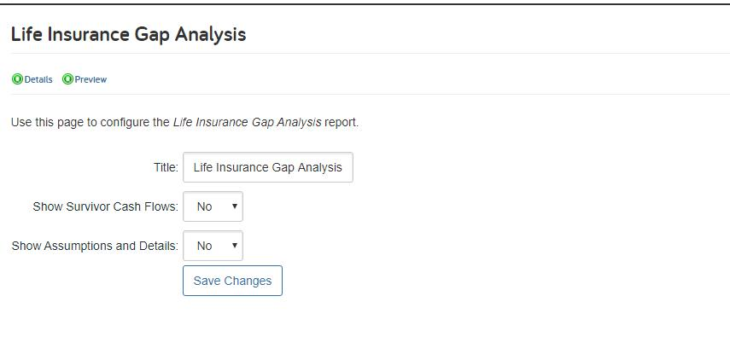The width and height of the screenshot is (730, 360).
Task: Open the Show Survivor Cash Flows dropdown
Action: click(x=213, y=206)
